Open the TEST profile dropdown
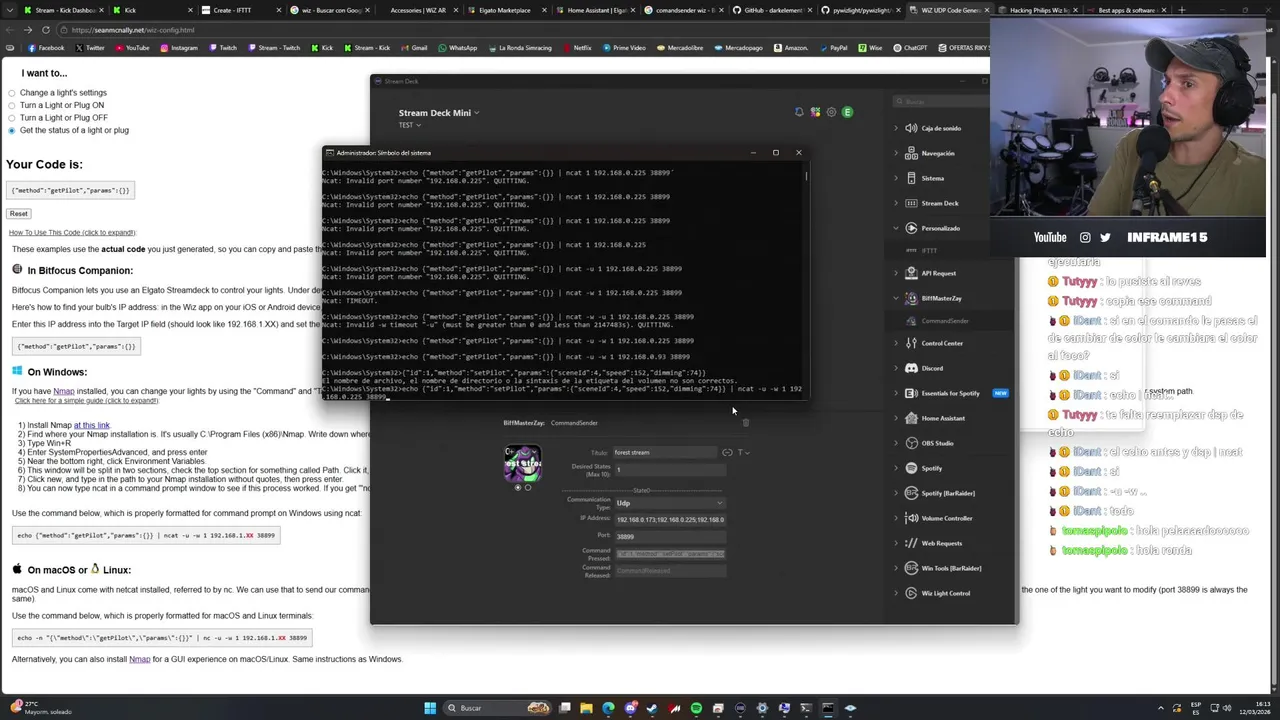Image resolution: width=1280 pixels, height=720 pixels. (409, 125)
